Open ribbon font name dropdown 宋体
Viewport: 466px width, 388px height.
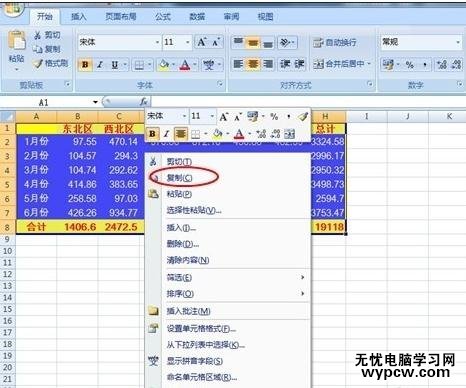157,42
